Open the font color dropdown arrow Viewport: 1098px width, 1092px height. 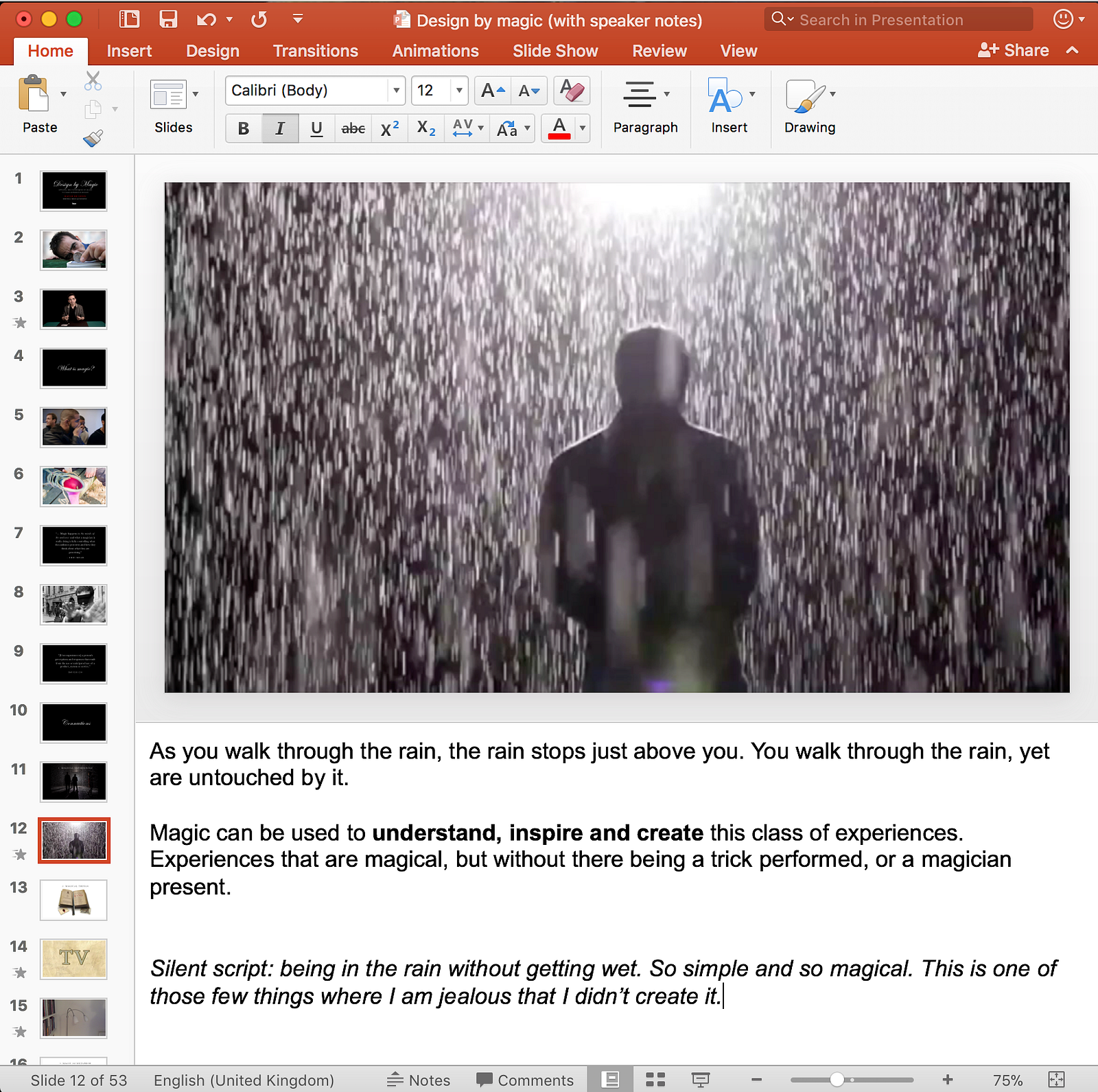click(x=583, y=128)
